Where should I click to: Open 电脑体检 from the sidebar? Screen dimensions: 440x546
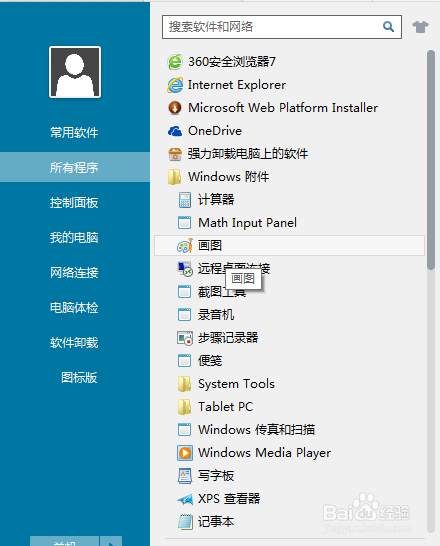pos(74,308)
